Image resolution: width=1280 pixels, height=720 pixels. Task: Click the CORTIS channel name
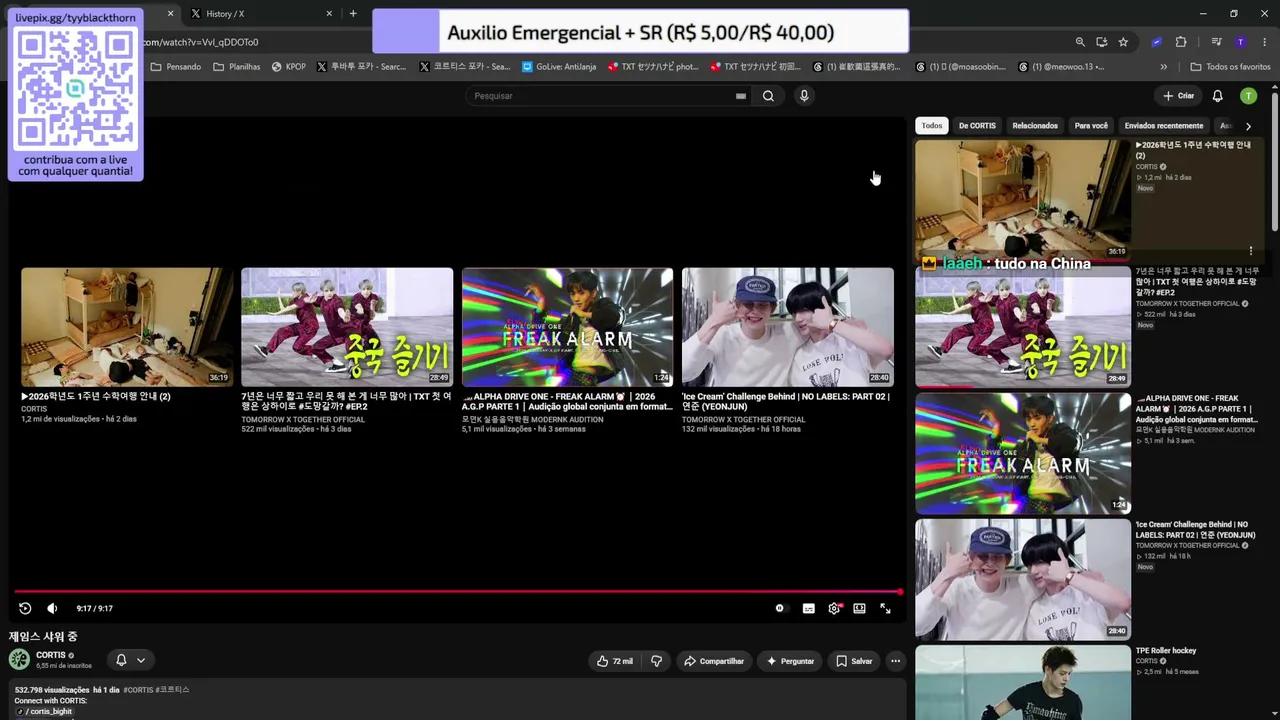(51, 655)
